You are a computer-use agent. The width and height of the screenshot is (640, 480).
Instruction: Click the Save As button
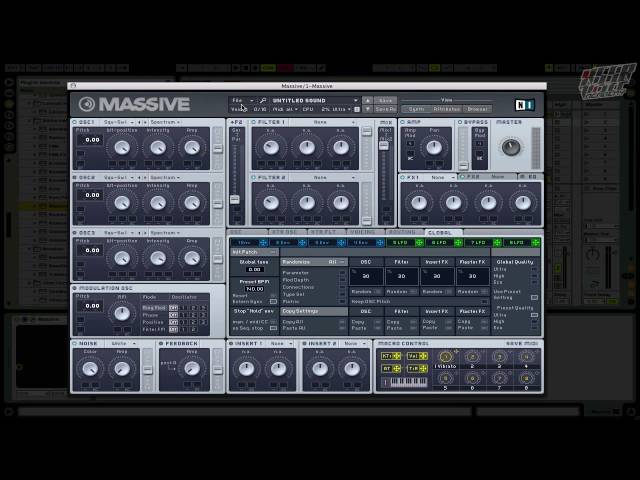pos(385,109)
